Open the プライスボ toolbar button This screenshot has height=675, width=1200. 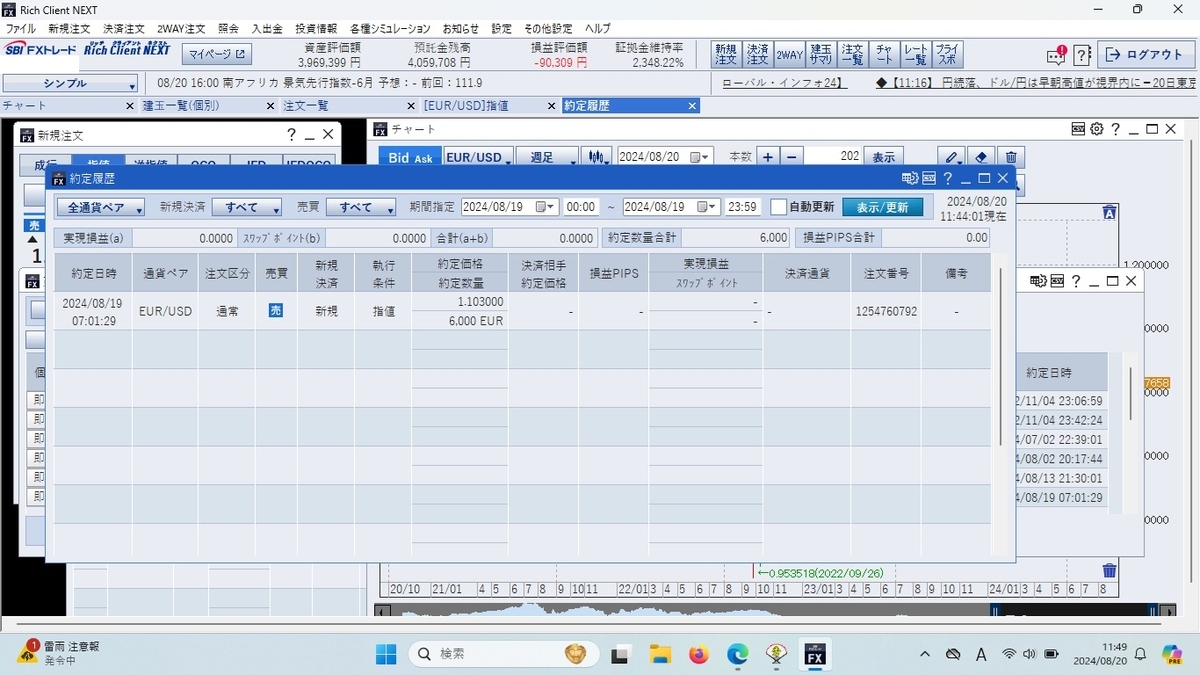coord(947,54)
